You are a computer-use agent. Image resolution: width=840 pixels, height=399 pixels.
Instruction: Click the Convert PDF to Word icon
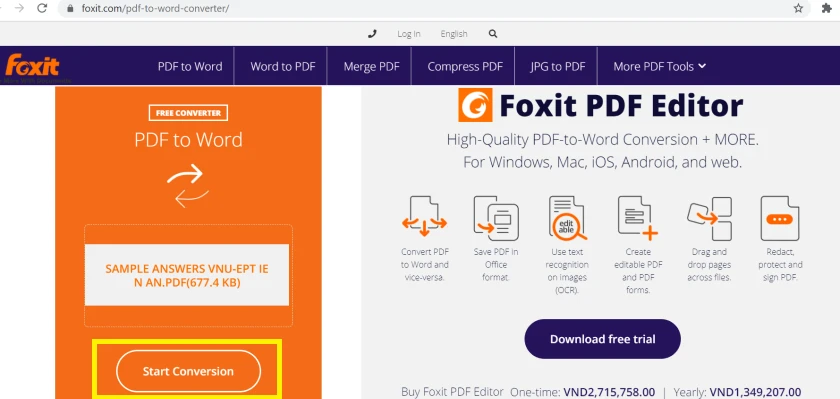coord(424,217)
